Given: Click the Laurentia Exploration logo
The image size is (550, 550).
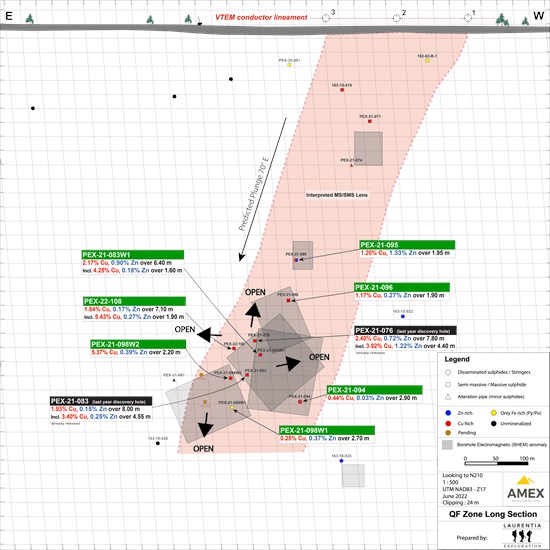Looking at the screenshot, I should [x=522, y=536].
